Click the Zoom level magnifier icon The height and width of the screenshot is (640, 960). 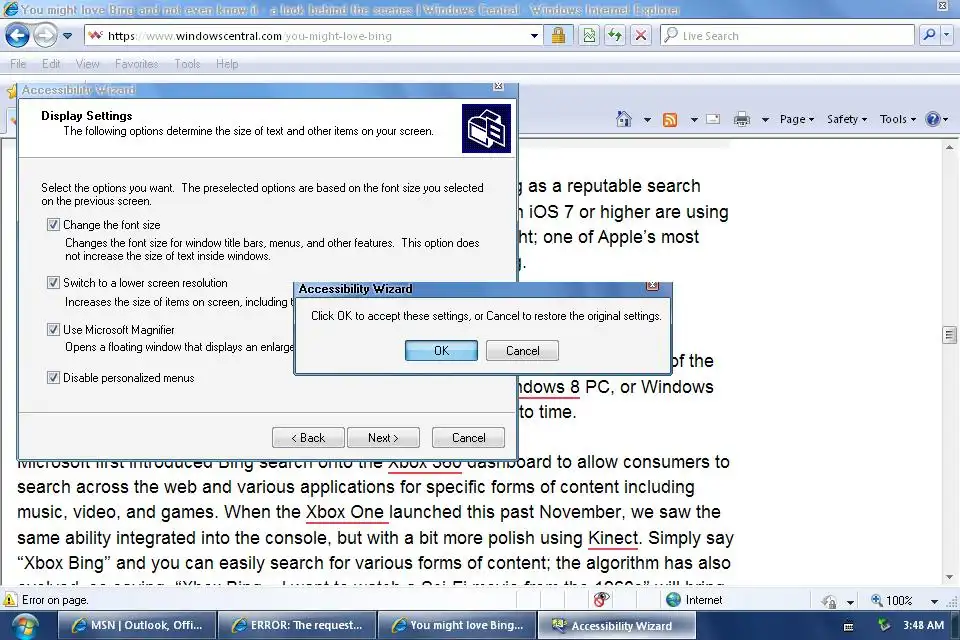coord(877,600)
